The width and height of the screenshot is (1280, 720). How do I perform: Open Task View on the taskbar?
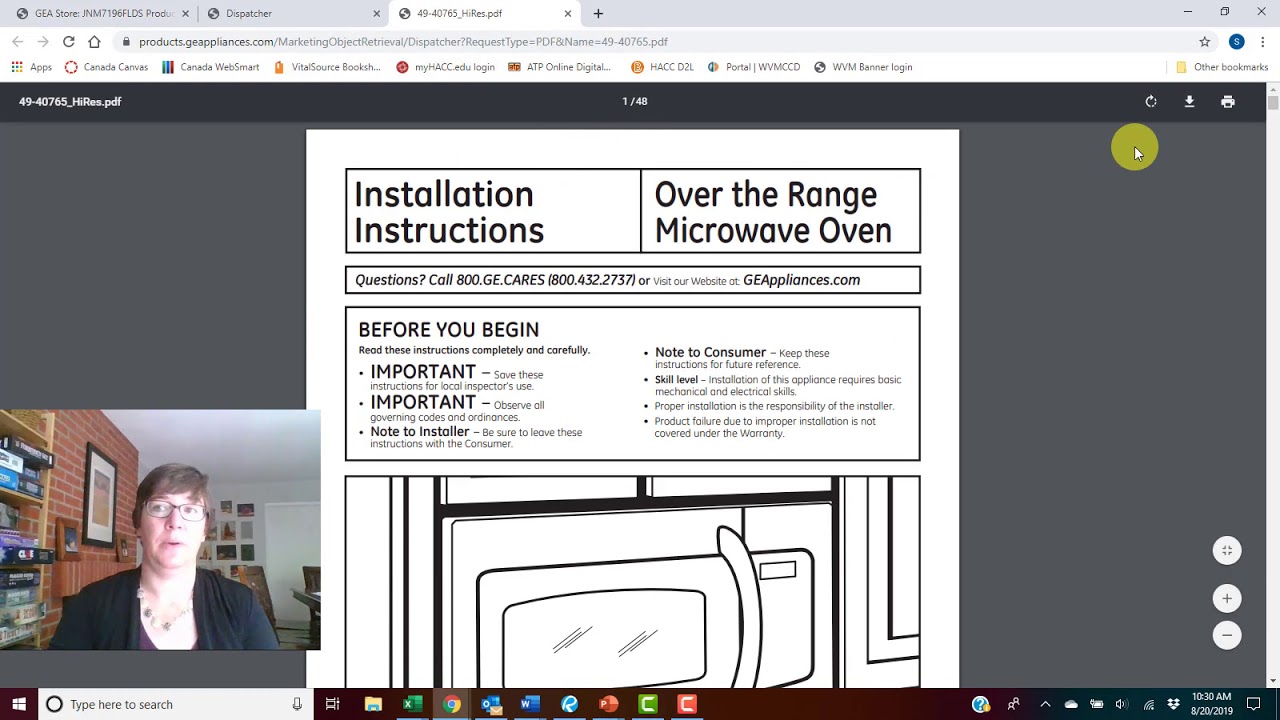pos(333,704)
